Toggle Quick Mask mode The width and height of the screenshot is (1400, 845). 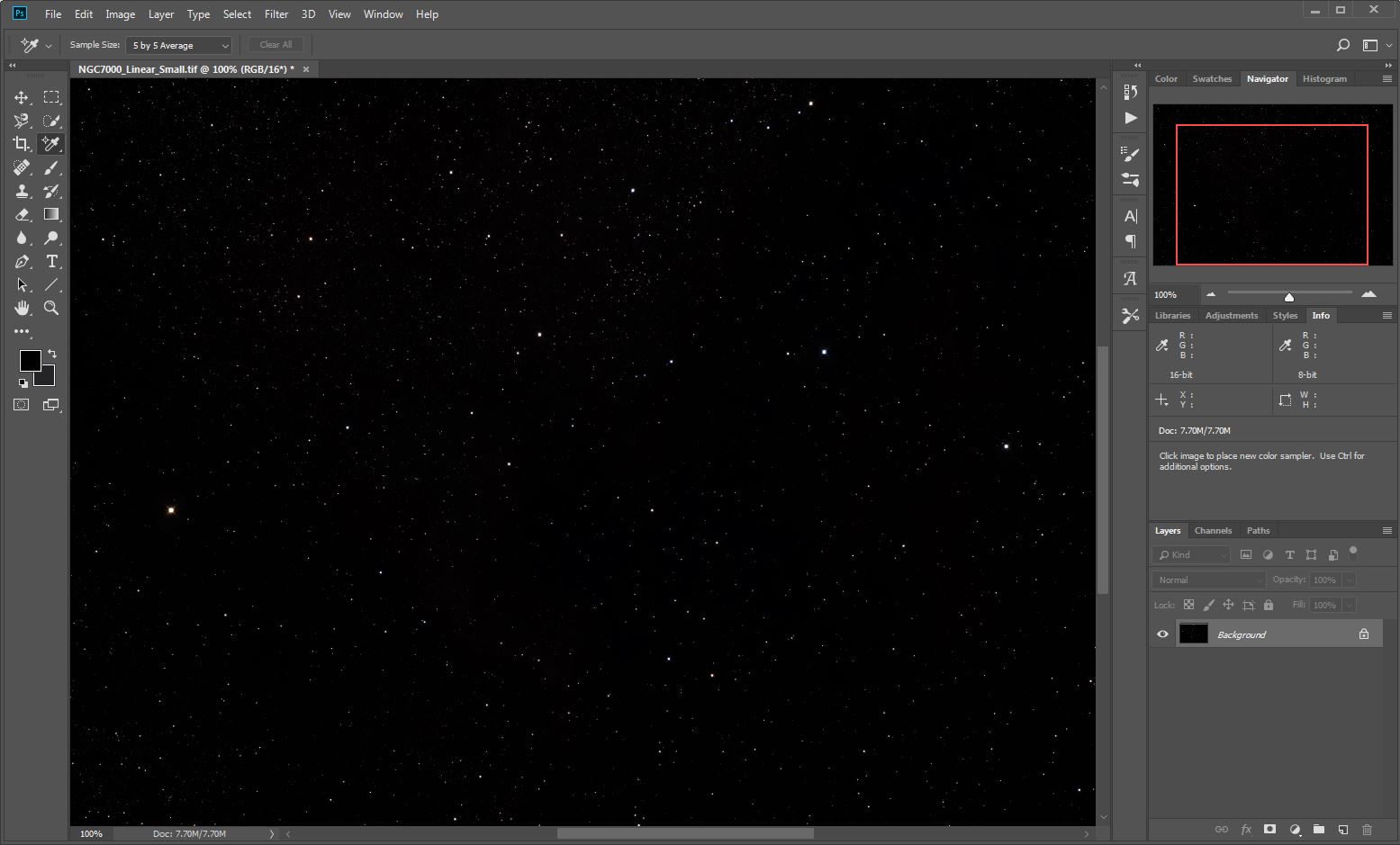(22, 405)
